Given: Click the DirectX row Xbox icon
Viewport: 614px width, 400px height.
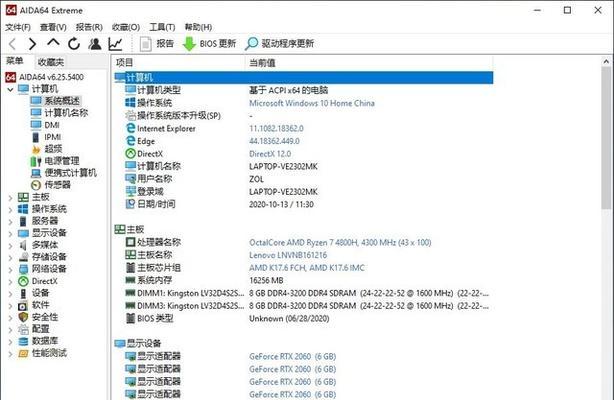Looking at the screenshot, I should (130, 154).
